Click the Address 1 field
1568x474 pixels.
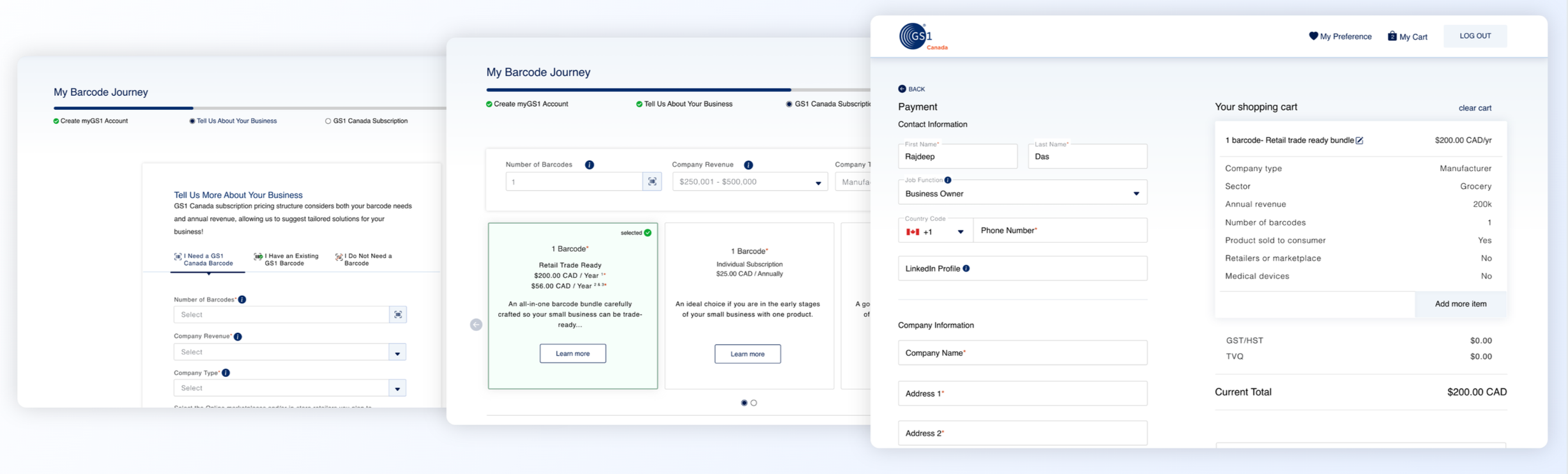point(1023,394)
